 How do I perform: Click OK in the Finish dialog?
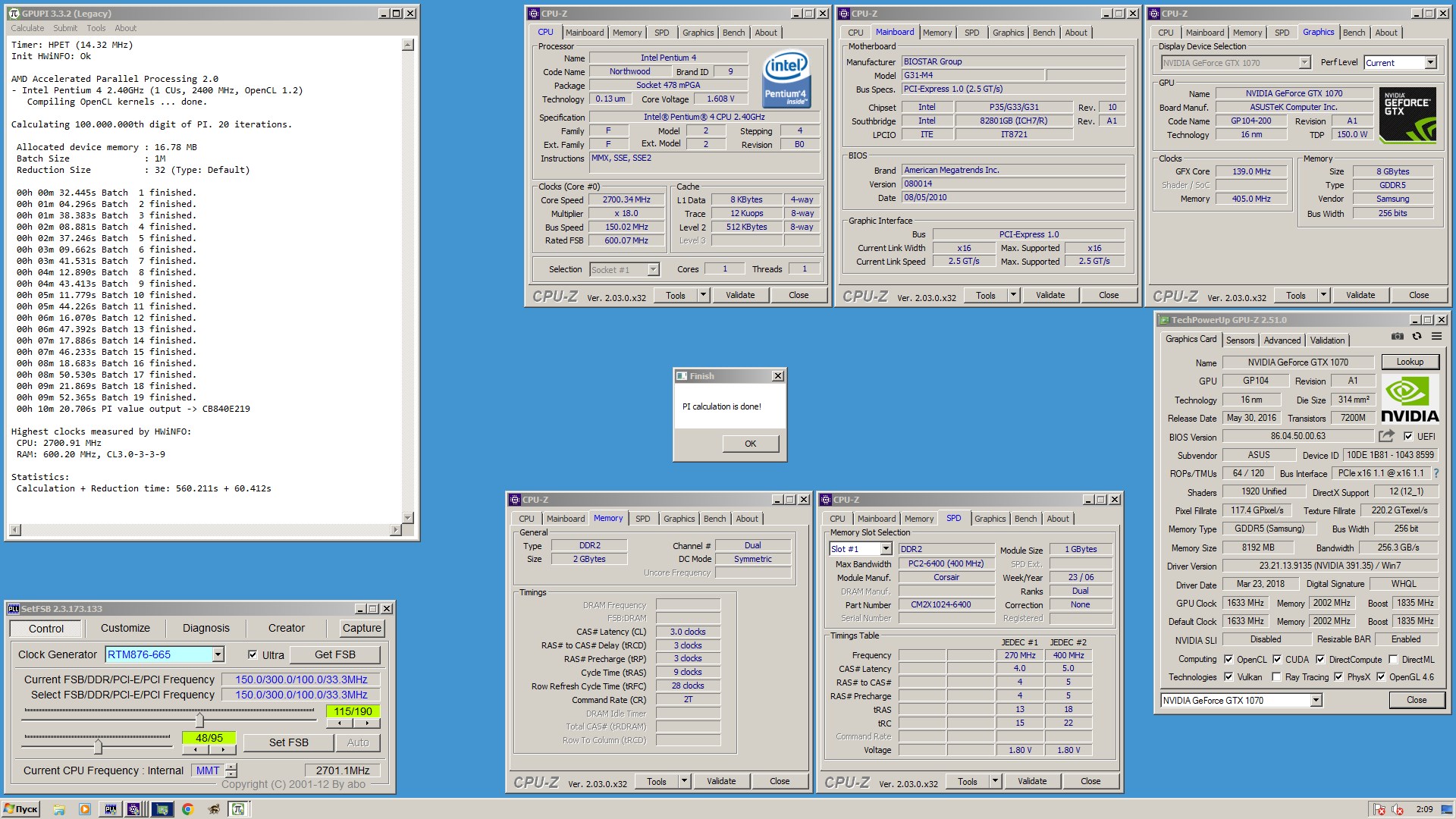pos(750,444)
